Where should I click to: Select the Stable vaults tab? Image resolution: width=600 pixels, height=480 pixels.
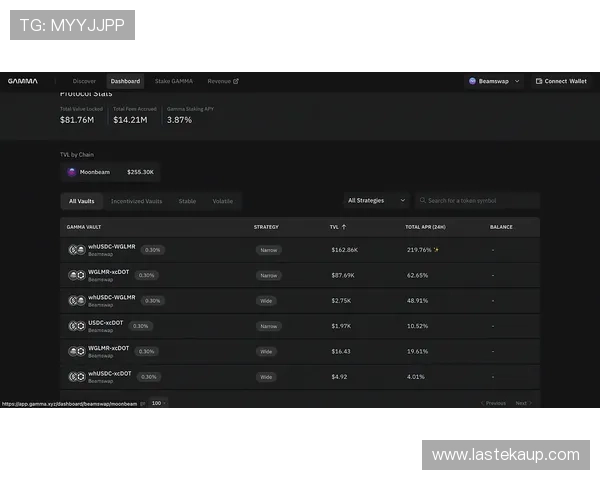187,201
